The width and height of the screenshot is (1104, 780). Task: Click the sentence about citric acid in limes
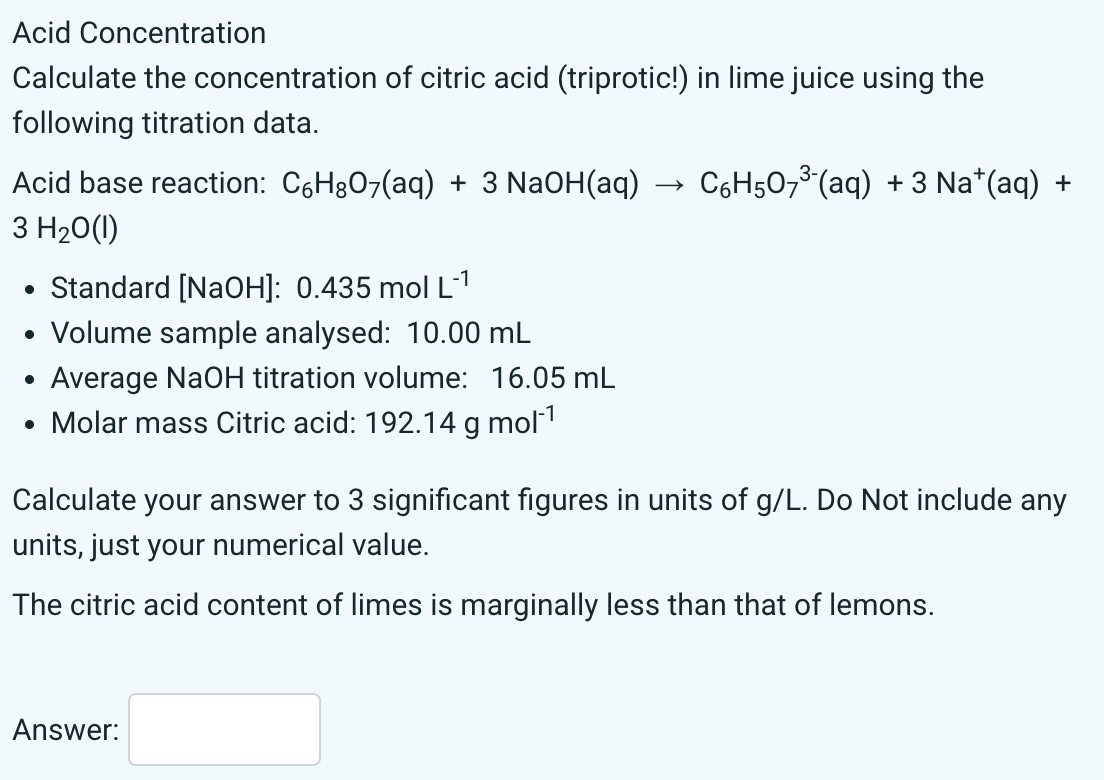tap(473, 604)
